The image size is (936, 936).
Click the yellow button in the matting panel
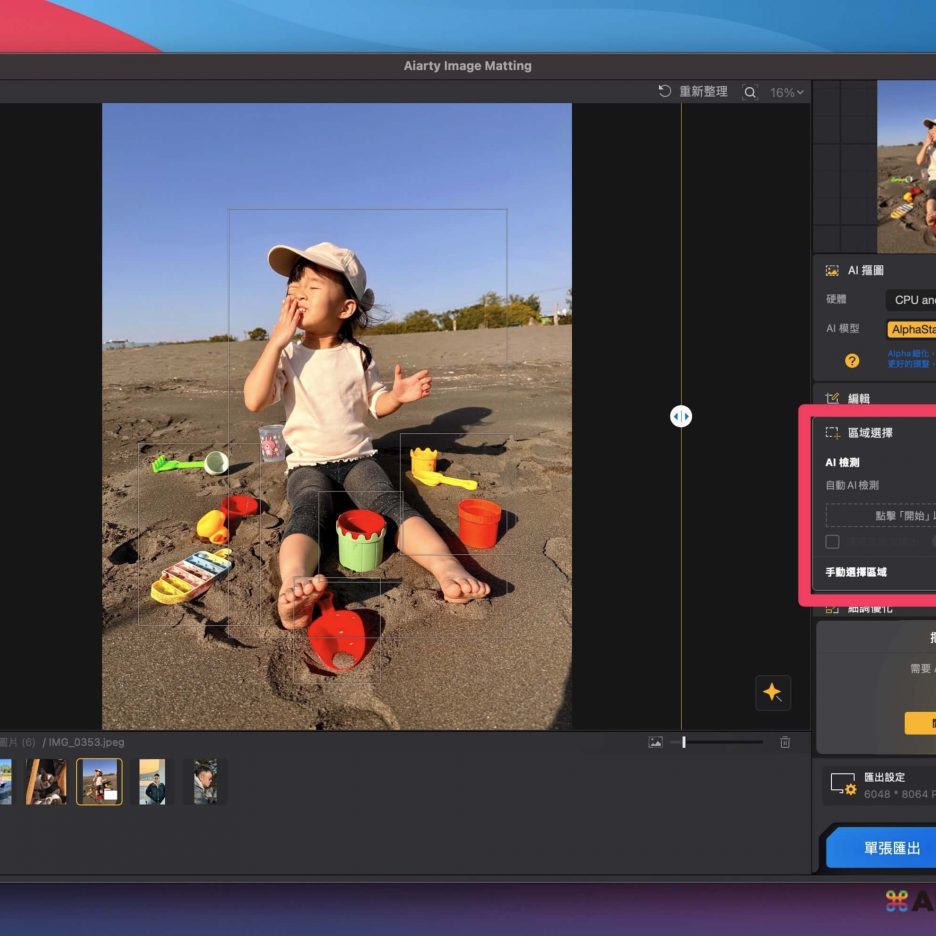920,723
